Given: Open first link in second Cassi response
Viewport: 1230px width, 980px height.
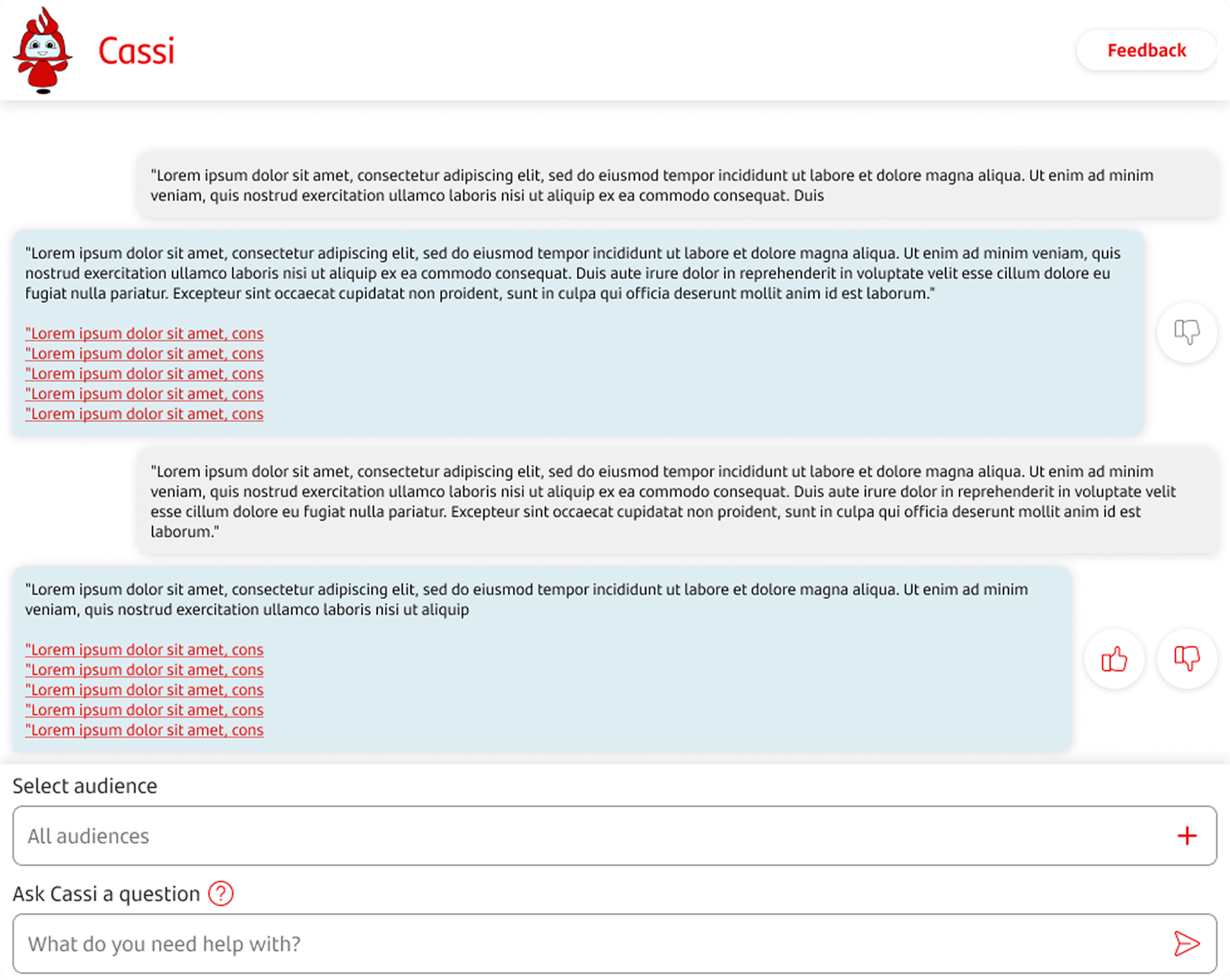Looking at the screenshot, I should click(x=144, y=650).
